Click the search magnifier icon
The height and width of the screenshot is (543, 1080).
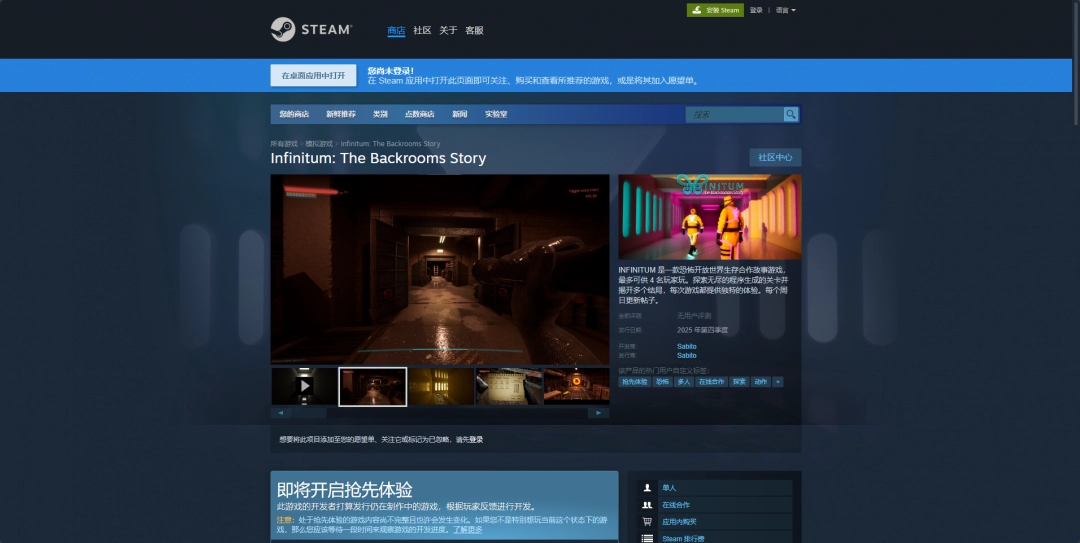(791, 115)
